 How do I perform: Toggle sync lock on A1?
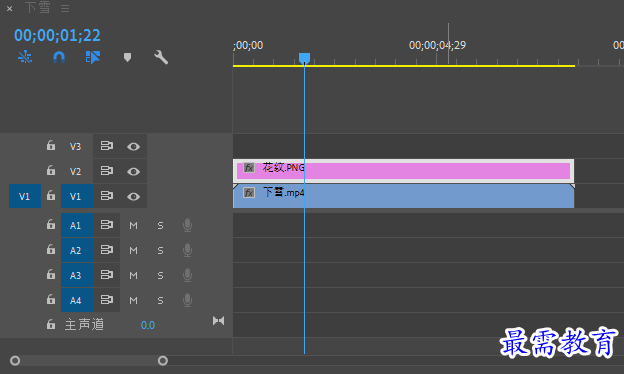click(x=107, y=225)
